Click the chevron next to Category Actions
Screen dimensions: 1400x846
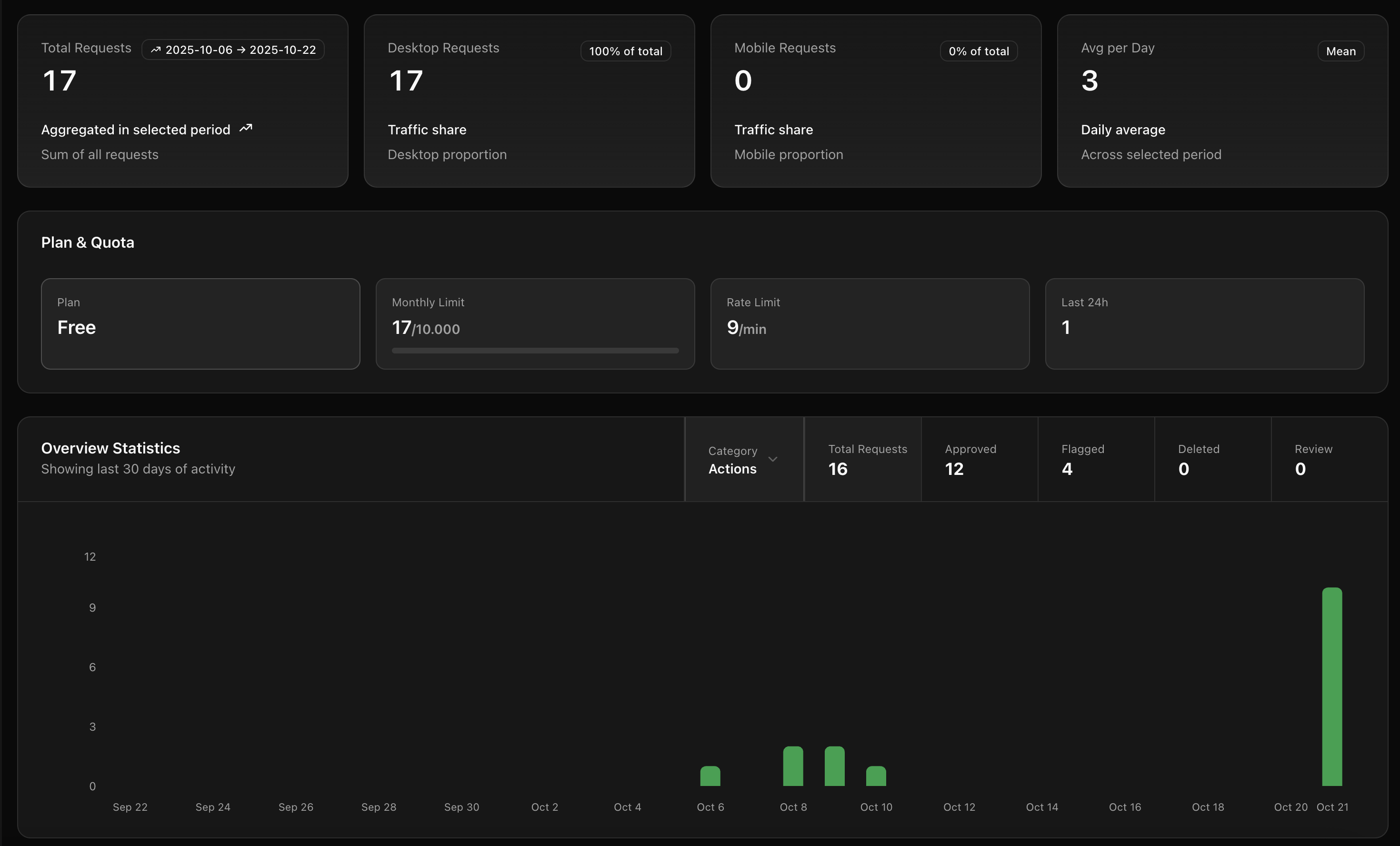773,459
